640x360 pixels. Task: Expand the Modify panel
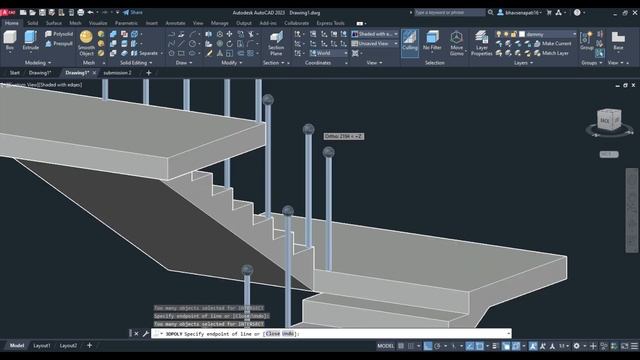click(231, 63)
